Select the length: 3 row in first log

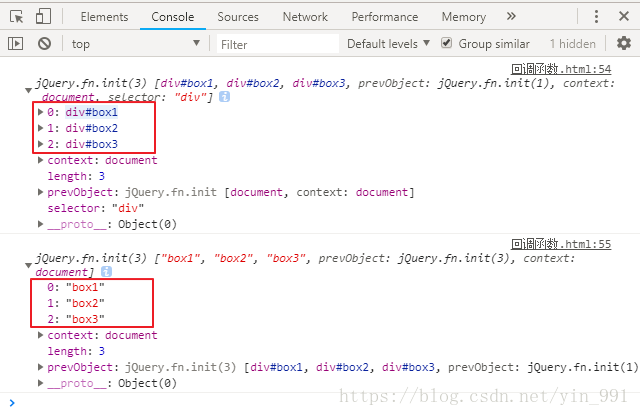tap(76, 176)
